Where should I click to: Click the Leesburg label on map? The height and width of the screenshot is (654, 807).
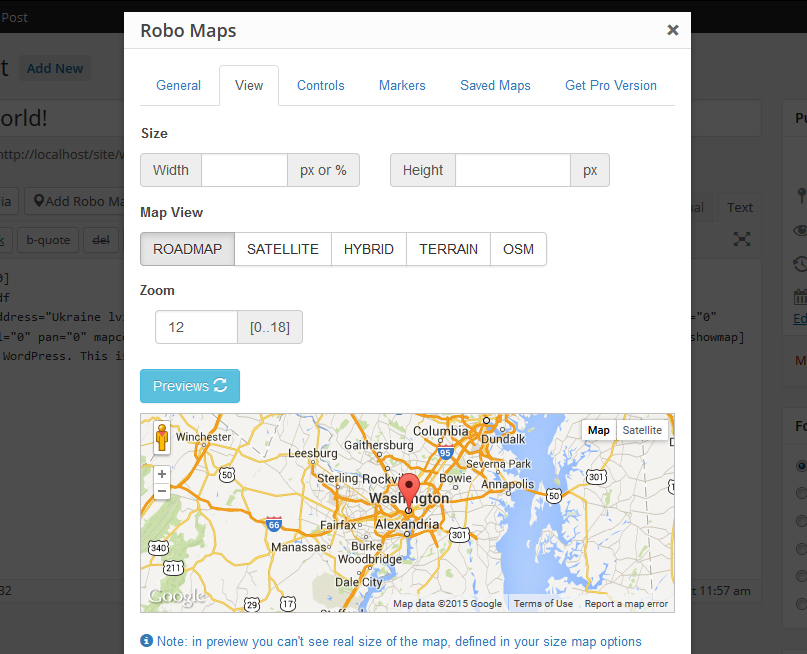312,453
